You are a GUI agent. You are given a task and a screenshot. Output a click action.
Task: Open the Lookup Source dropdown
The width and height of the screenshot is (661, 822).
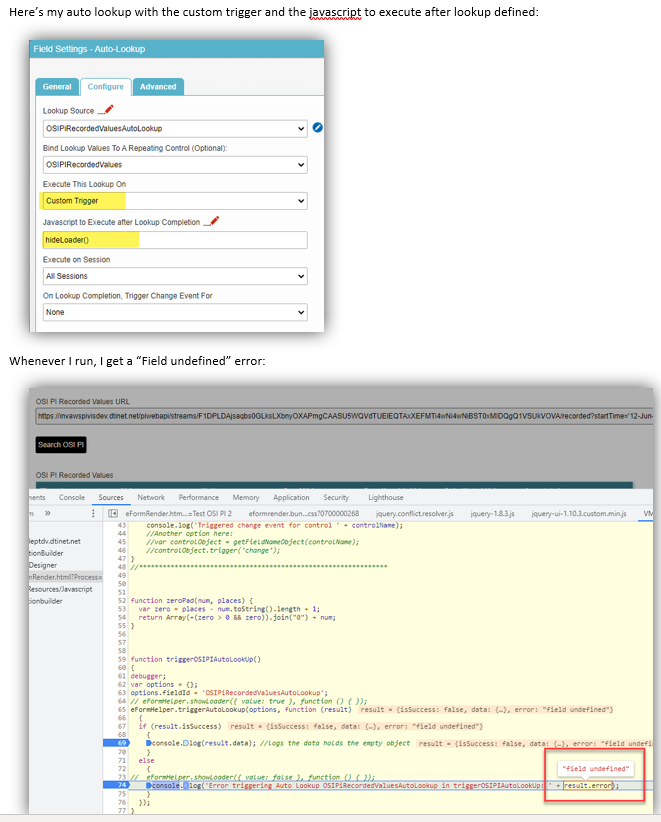click(174, 128)
